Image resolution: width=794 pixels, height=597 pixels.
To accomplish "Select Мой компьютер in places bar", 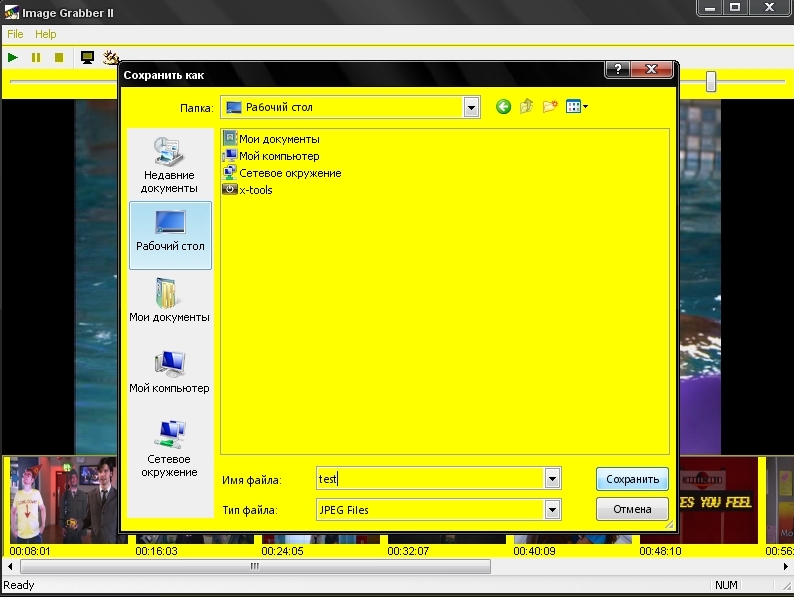I will [169, 372].
